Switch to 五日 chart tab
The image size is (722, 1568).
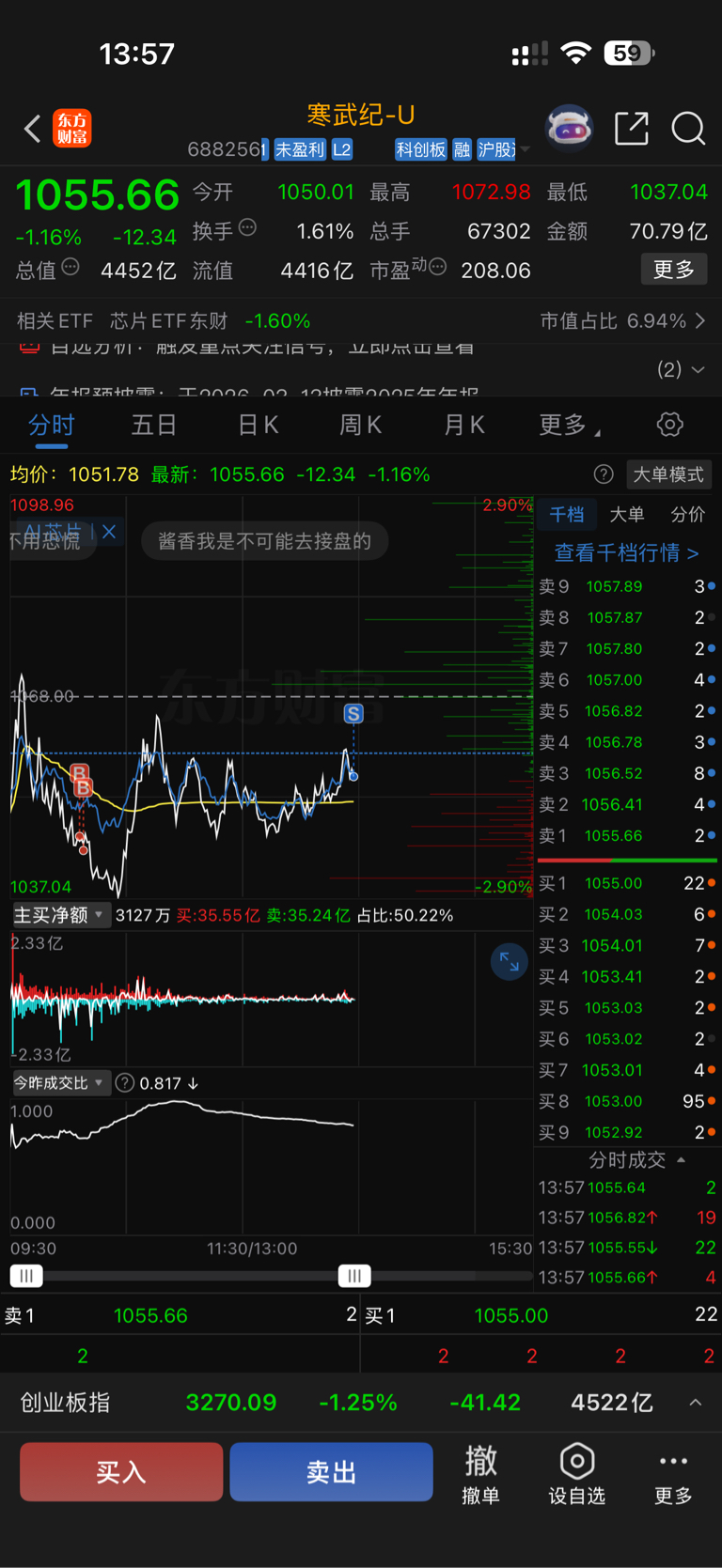point(154,425)
